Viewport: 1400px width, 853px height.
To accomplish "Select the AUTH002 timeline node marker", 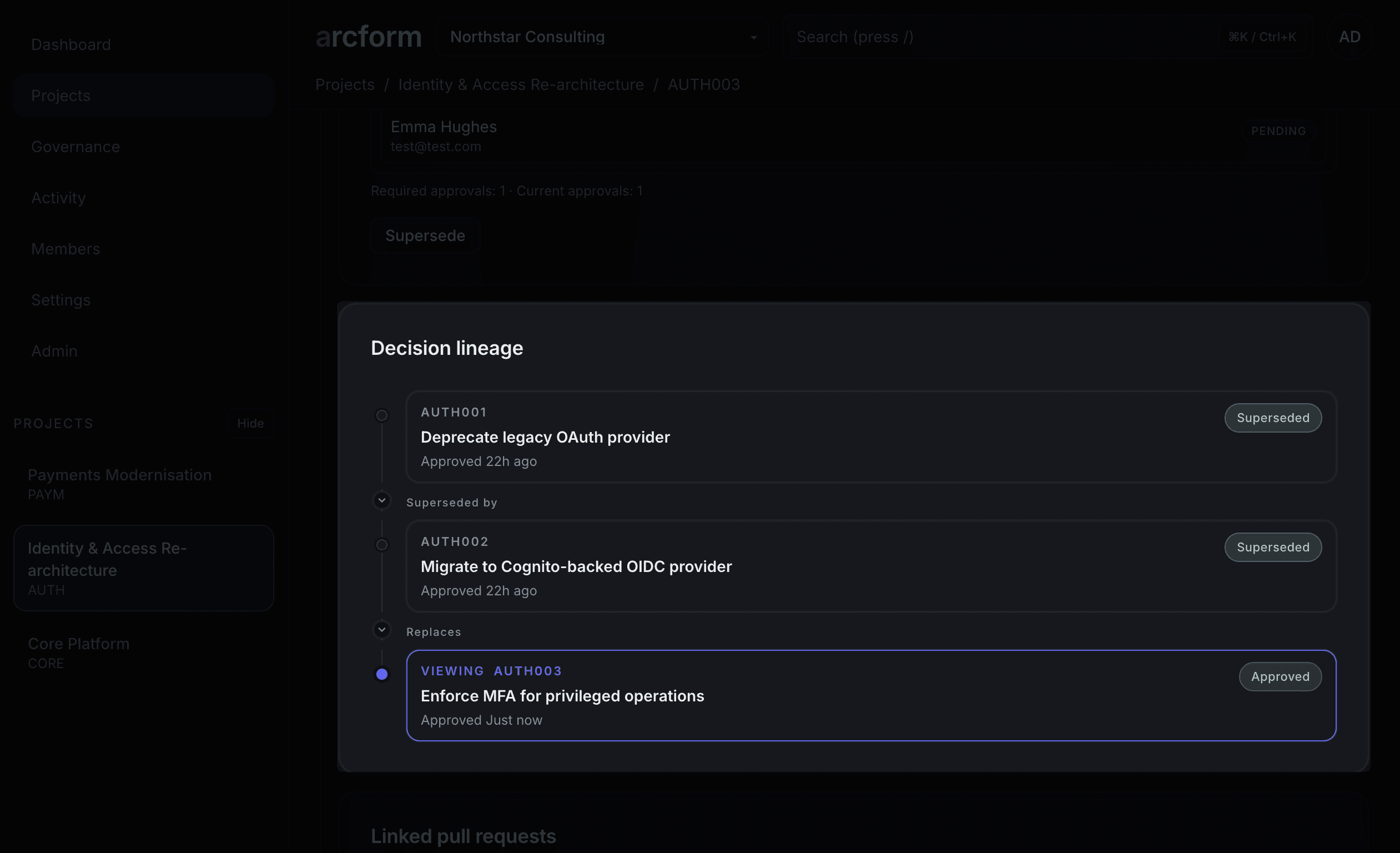I will tap(381, 544).
